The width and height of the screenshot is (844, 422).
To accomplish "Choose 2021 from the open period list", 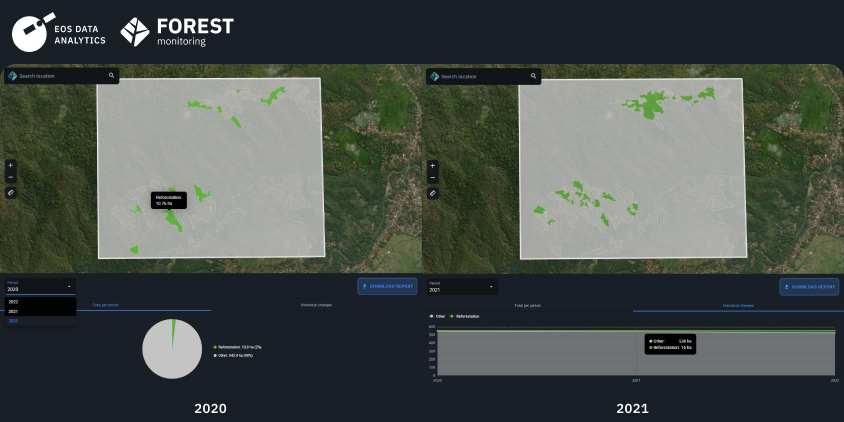I will (40, 311).
